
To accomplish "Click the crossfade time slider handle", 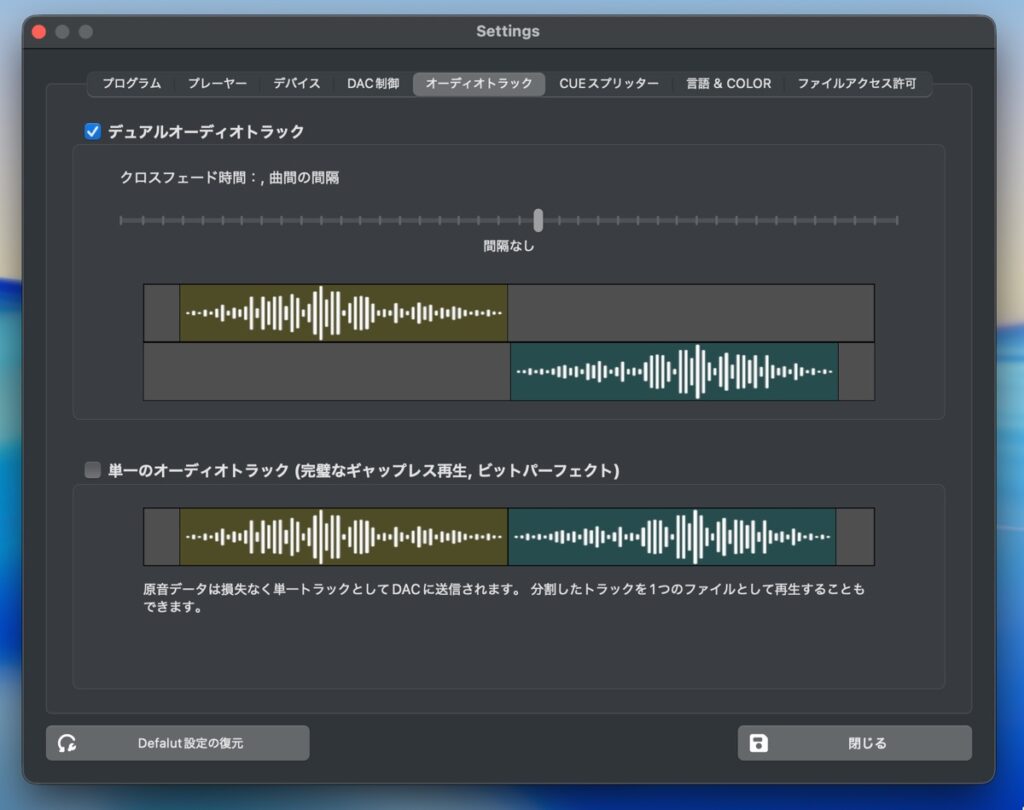I will pyautogui.click(x=538, y=220).
